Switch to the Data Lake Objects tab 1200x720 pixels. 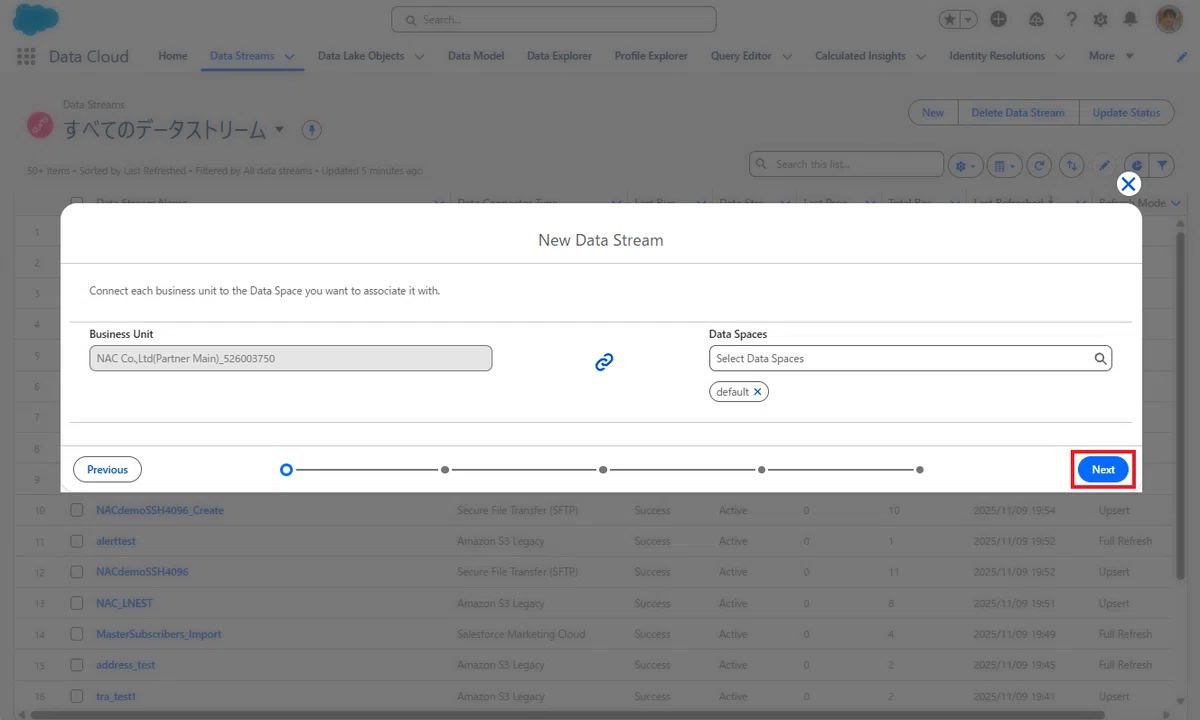click(361, 56)
